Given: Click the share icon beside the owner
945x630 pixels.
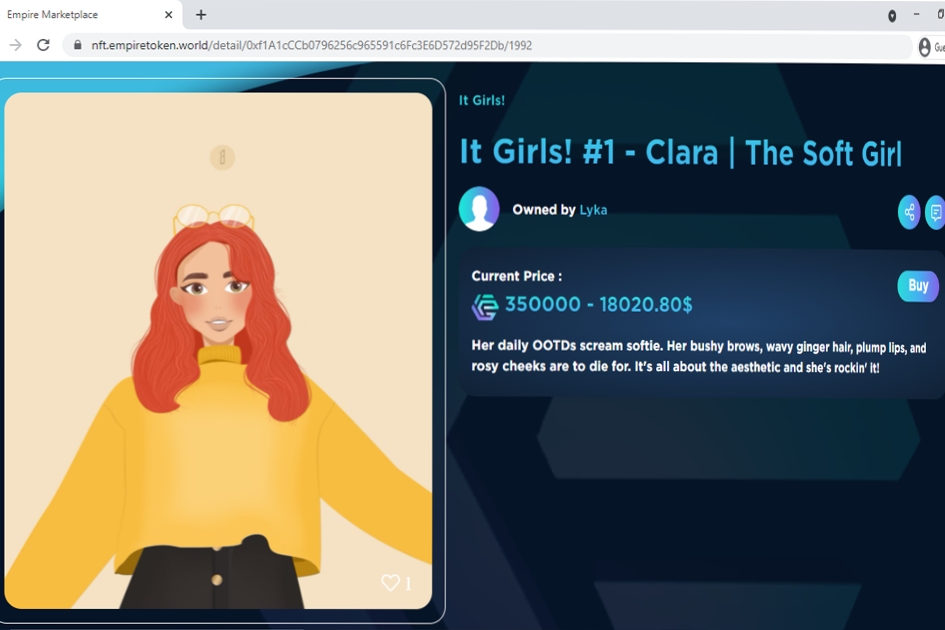Looking at the screenshot, I should point(908,212).
